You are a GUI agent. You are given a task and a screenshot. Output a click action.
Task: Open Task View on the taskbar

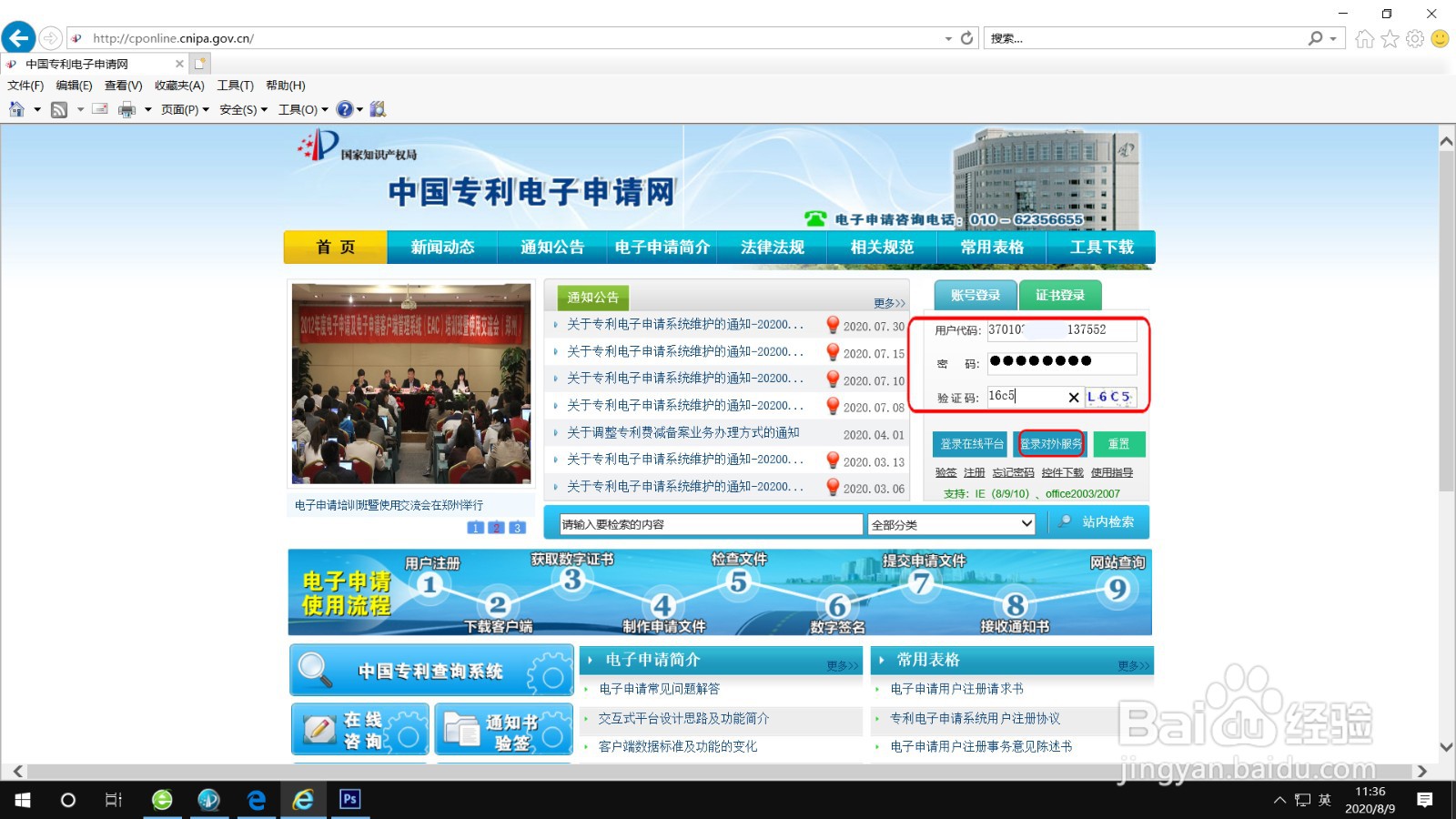coord(114,800)
